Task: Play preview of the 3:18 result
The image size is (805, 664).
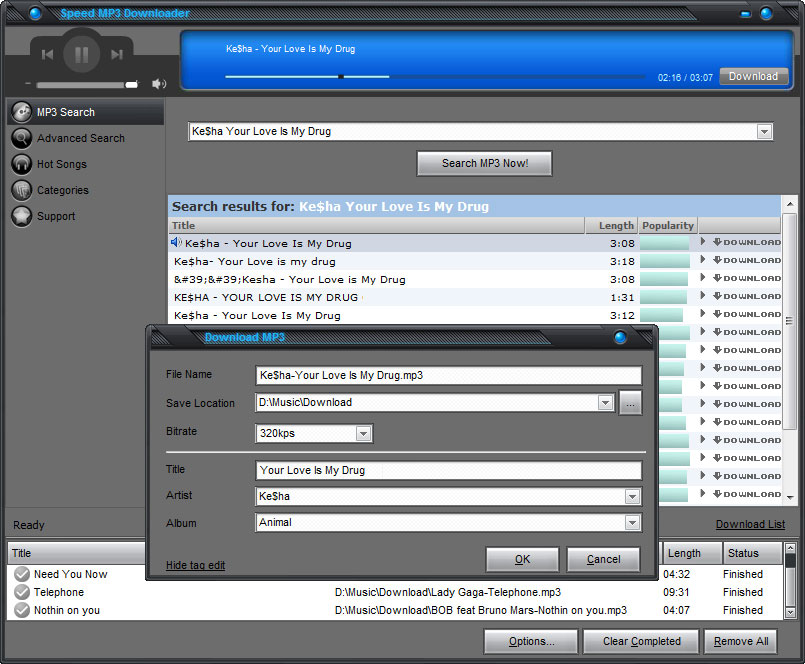Action: coord(703,260)
